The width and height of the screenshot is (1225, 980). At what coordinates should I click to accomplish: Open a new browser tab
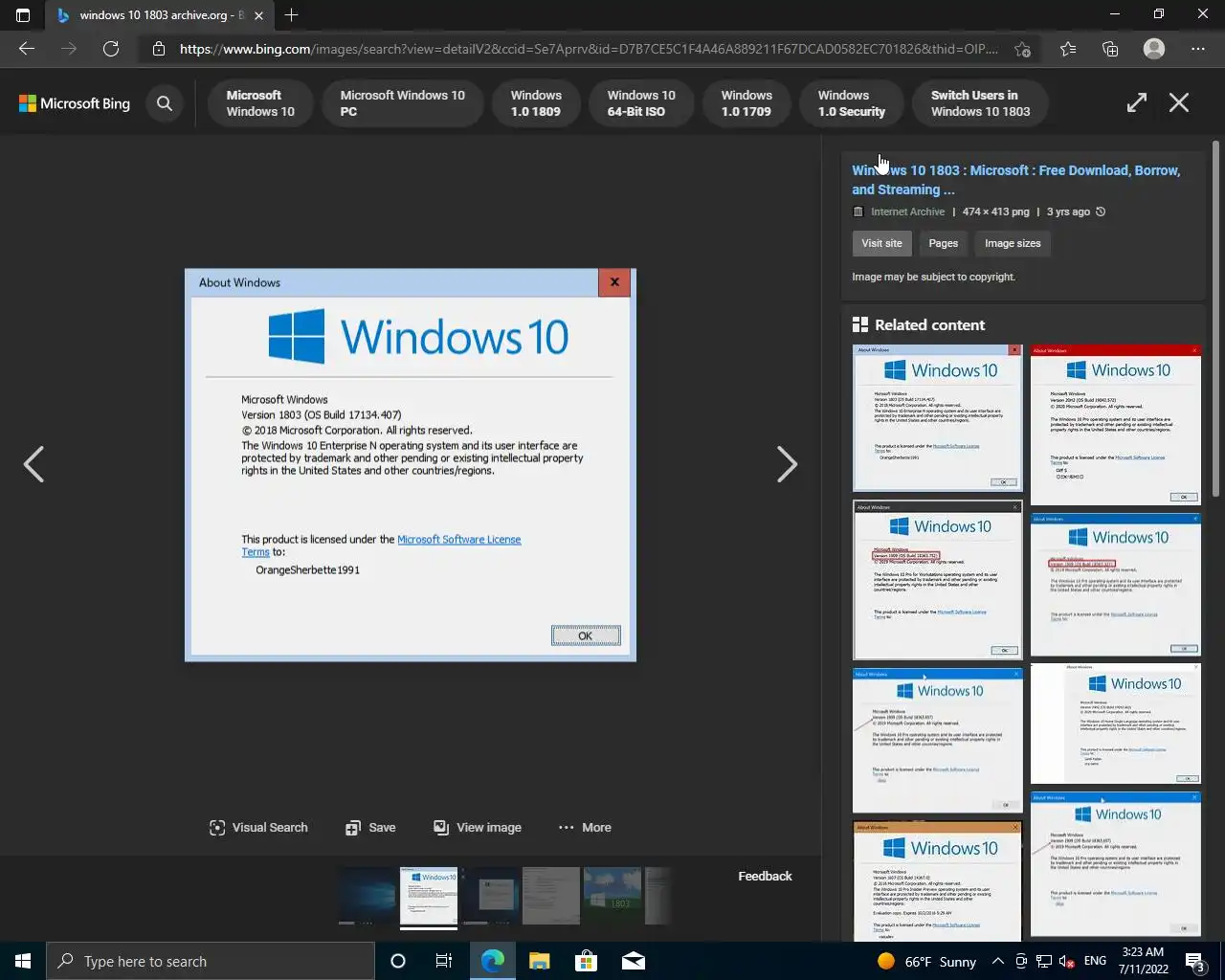[291, 14]
